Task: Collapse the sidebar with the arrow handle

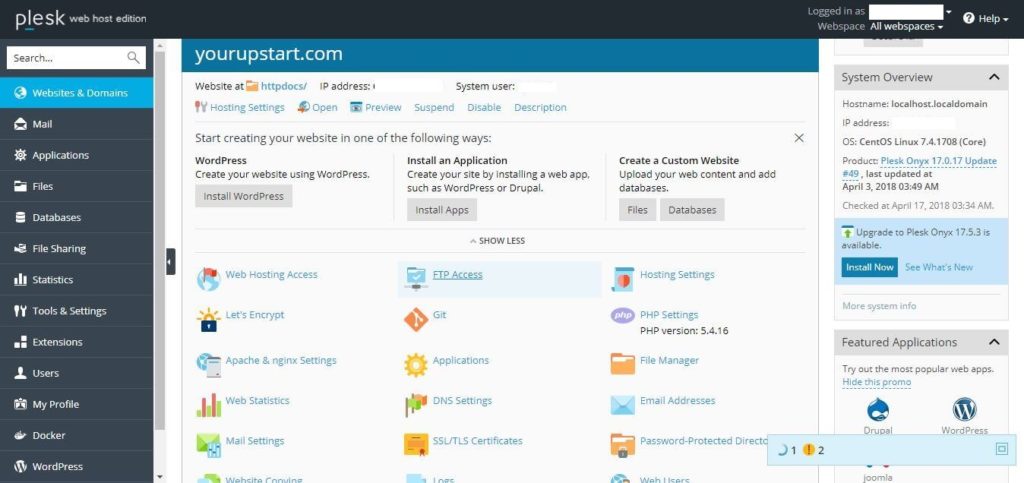Action: (x=170, y=262)
